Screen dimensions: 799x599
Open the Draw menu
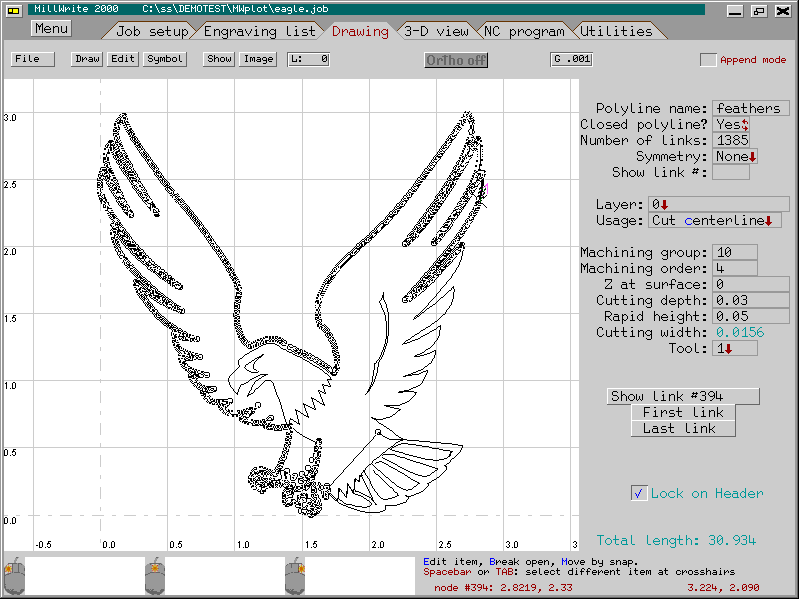tap(87, 59)
